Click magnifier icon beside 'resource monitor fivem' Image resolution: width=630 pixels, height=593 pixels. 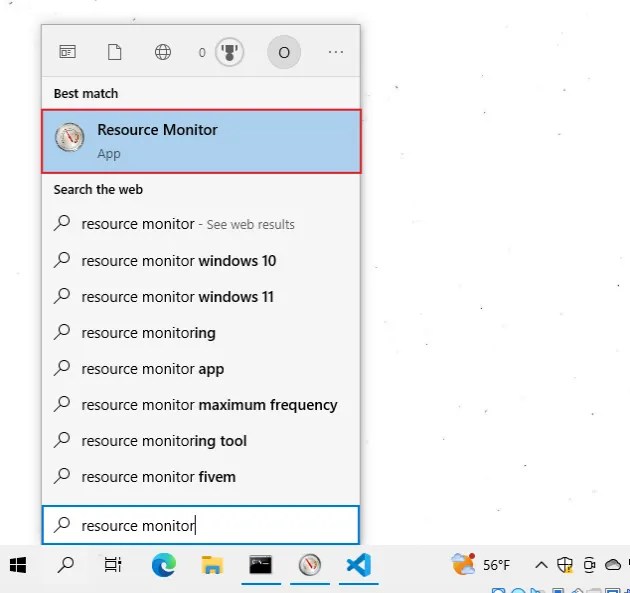(62, 476)
